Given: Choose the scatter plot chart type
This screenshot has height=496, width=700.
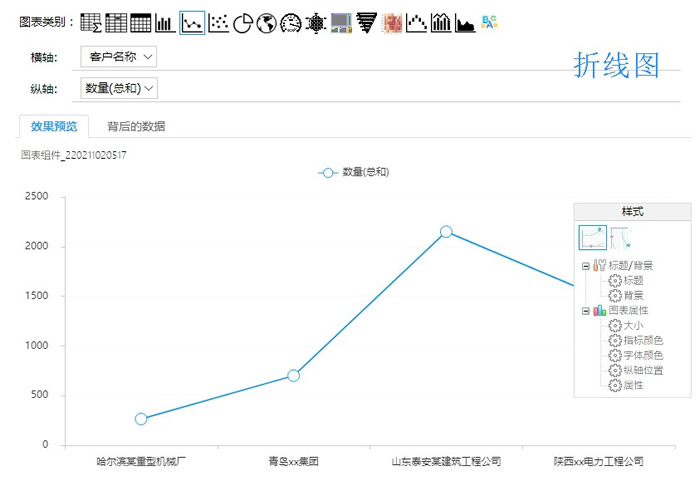Looking at the screenshot, I should pyautogui.click(x=218, y=22).
